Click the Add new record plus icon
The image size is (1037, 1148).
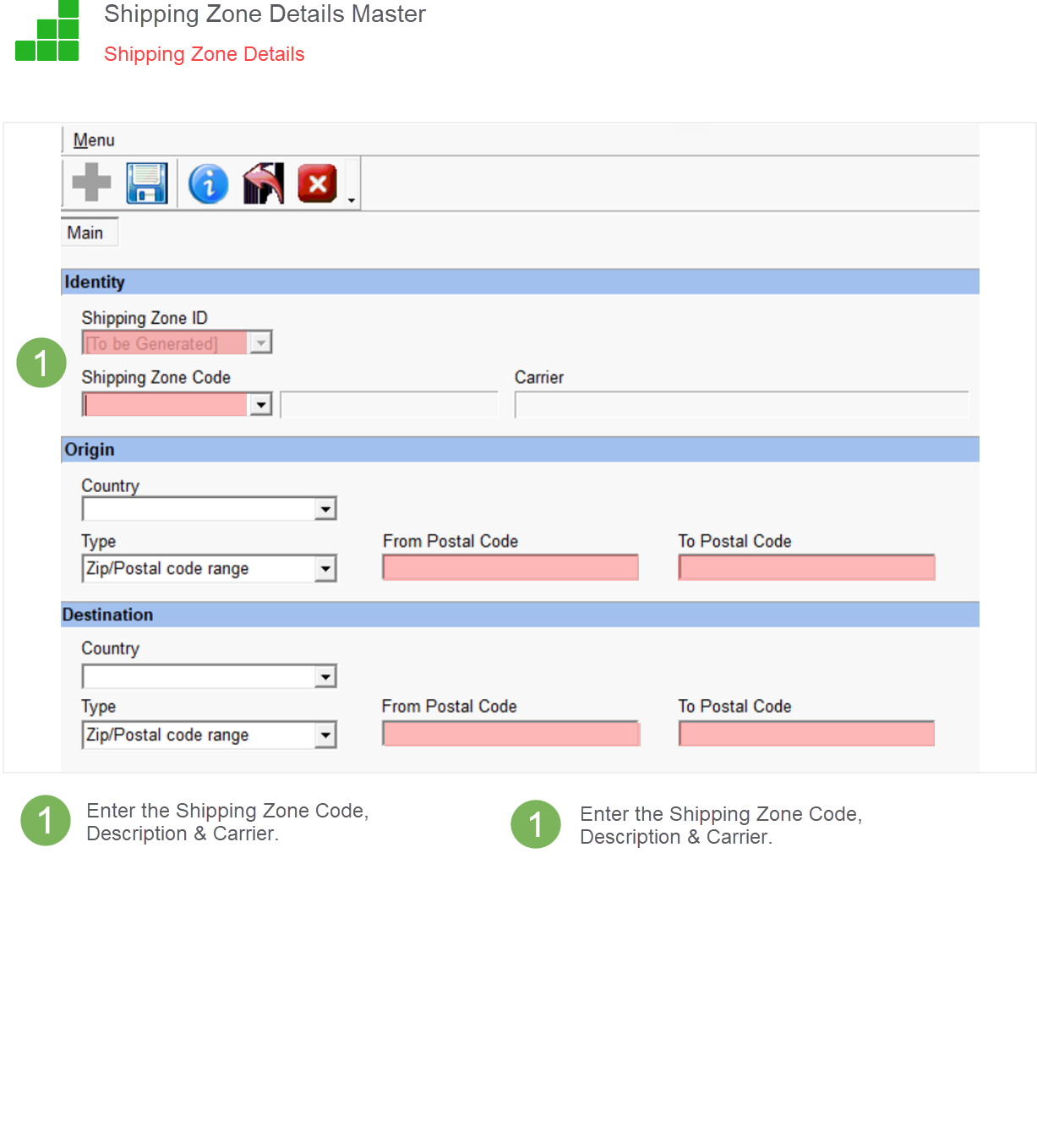coord(91,183)
